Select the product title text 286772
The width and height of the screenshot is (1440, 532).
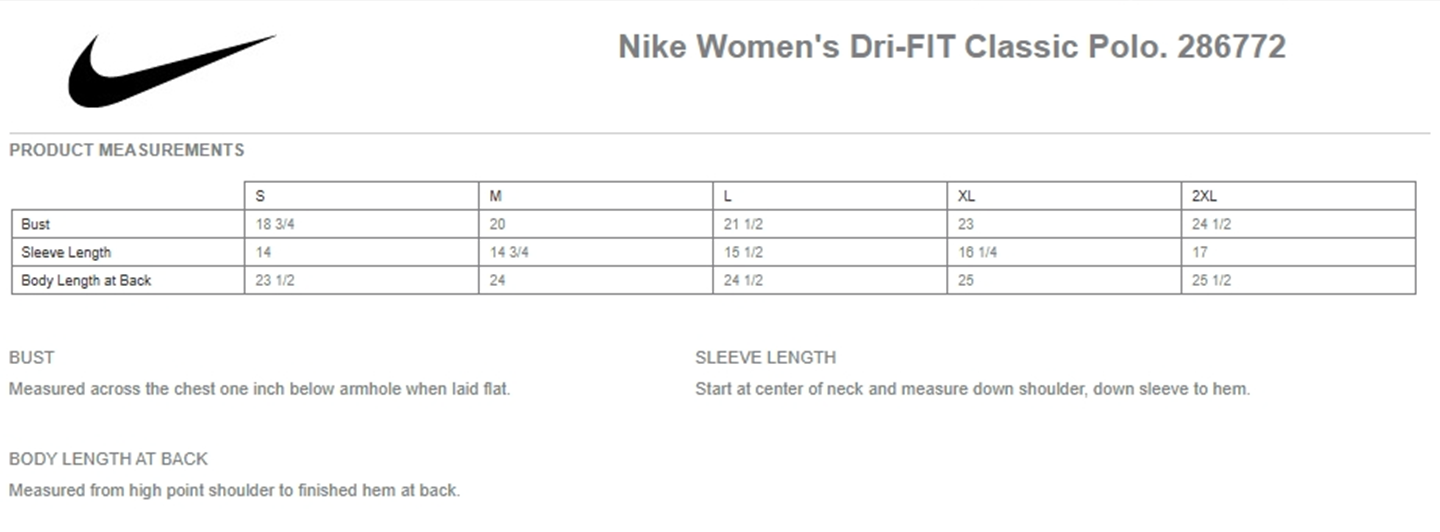[x=1231, y=47]
